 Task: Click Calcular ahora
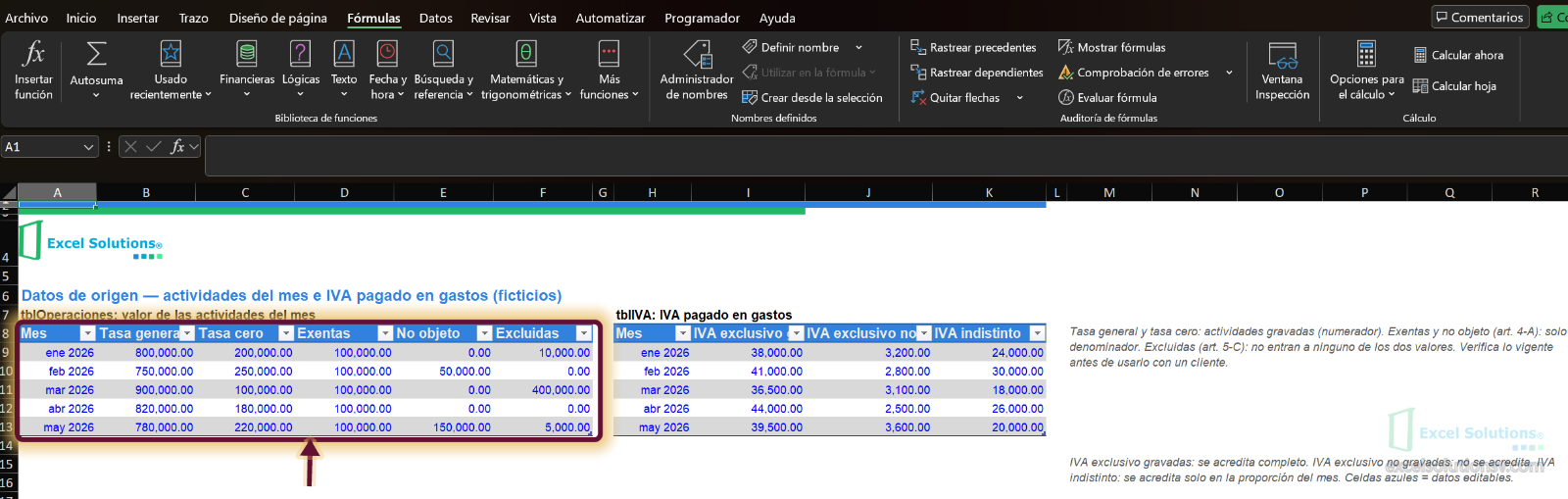click(1458, 55)
